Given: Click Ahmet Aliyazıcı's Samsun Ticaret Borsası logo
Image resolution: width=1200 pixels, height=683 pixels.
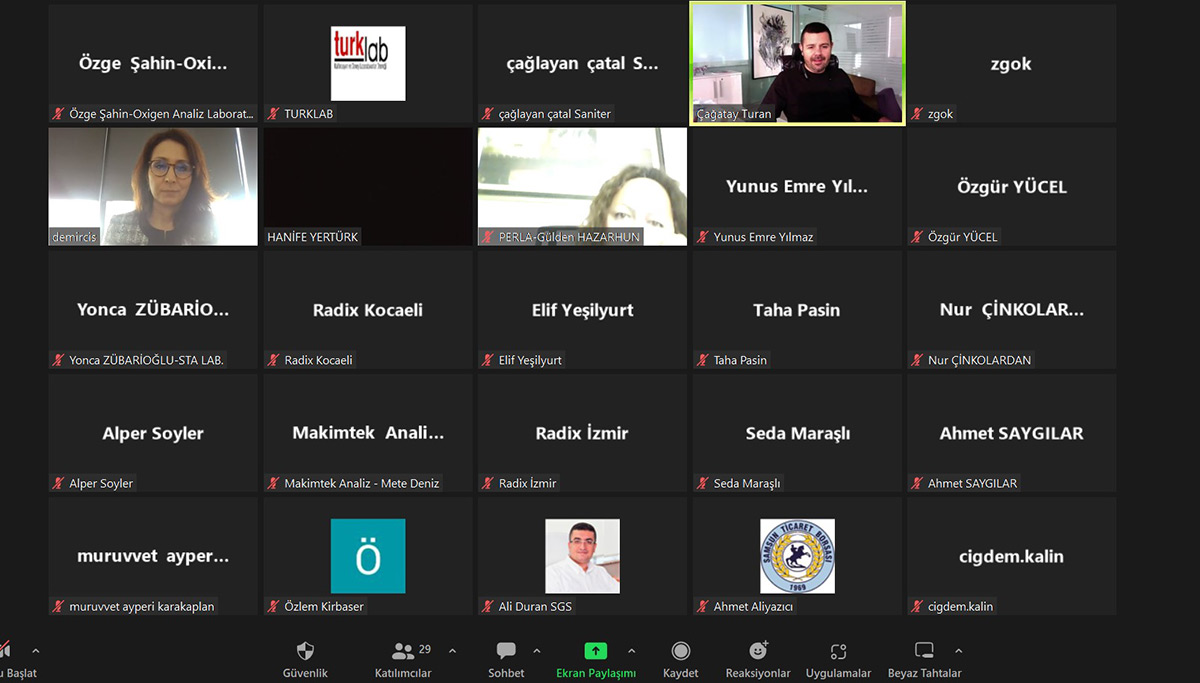Looking at the screenshot, I should pos(797,556).
